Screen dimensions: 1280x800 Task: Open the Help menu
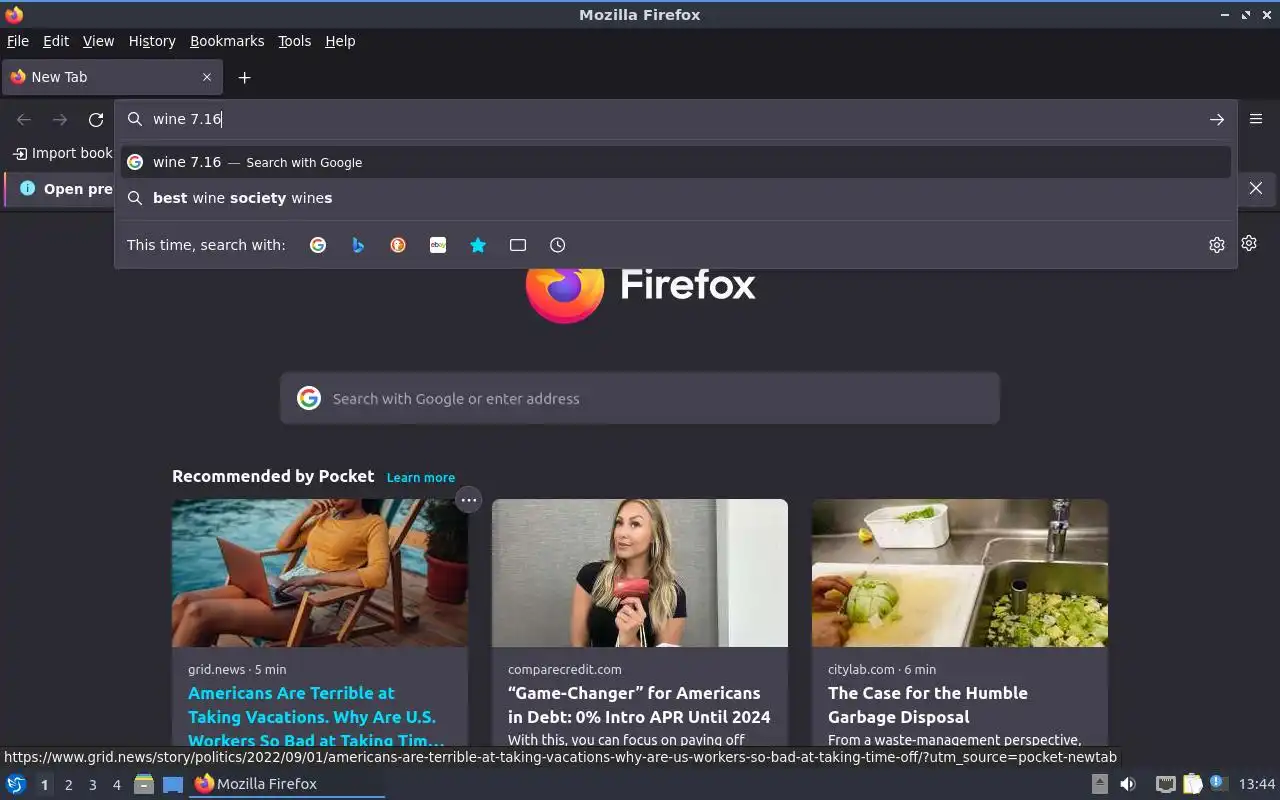point(340,41)
